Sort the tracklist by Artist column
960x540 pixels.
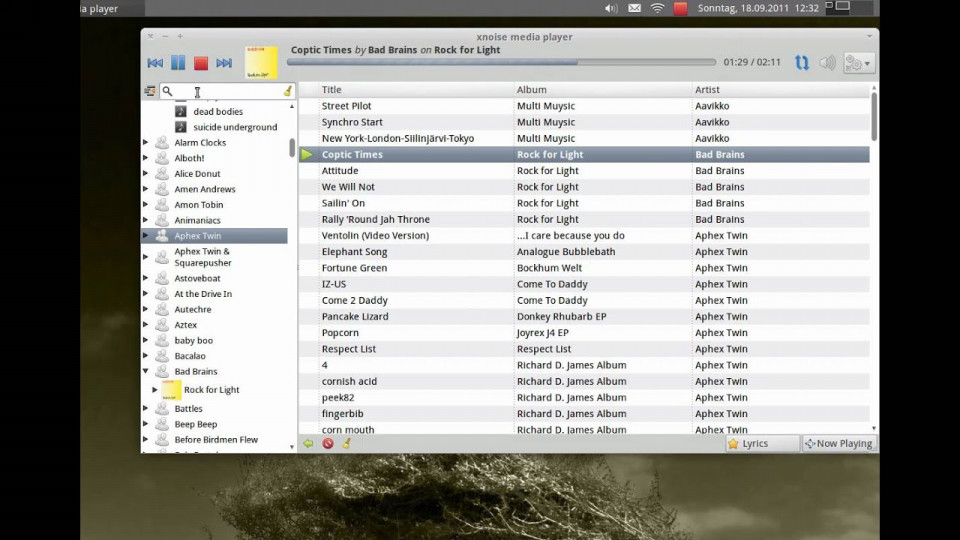tap(781, 89)
